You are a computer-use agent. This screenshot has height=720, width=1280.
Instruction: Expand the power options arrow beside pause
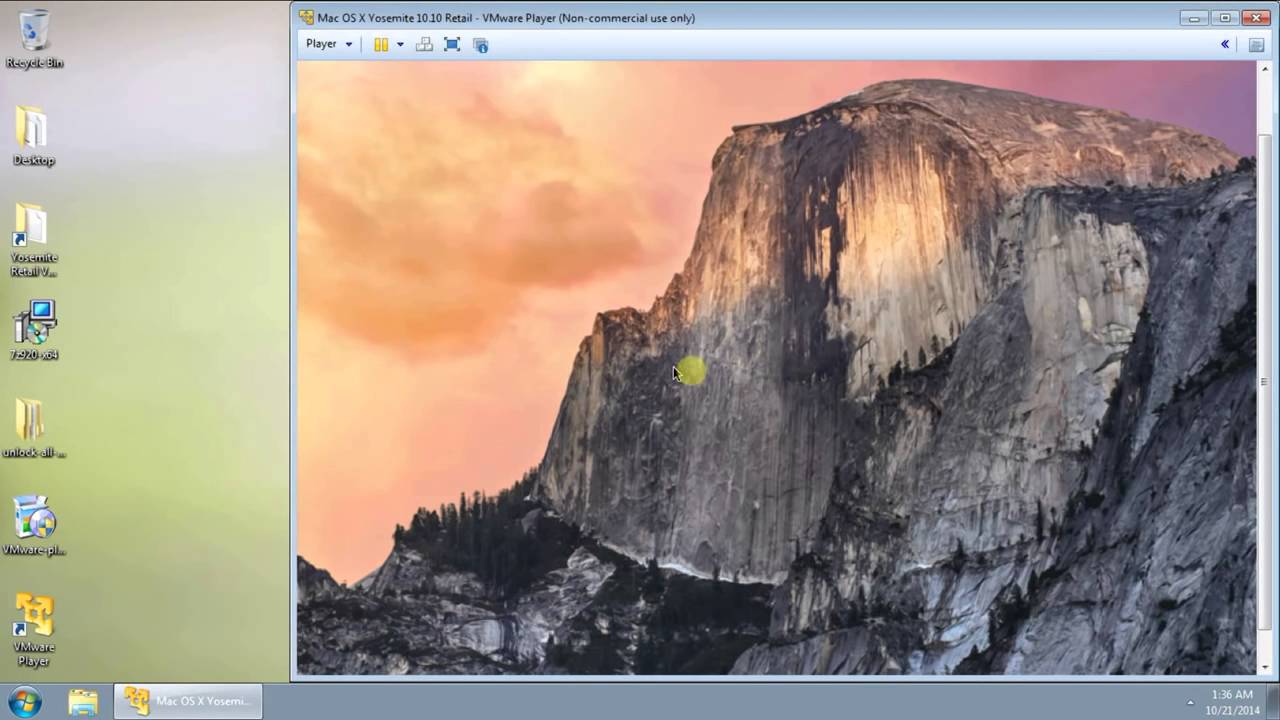400,44
